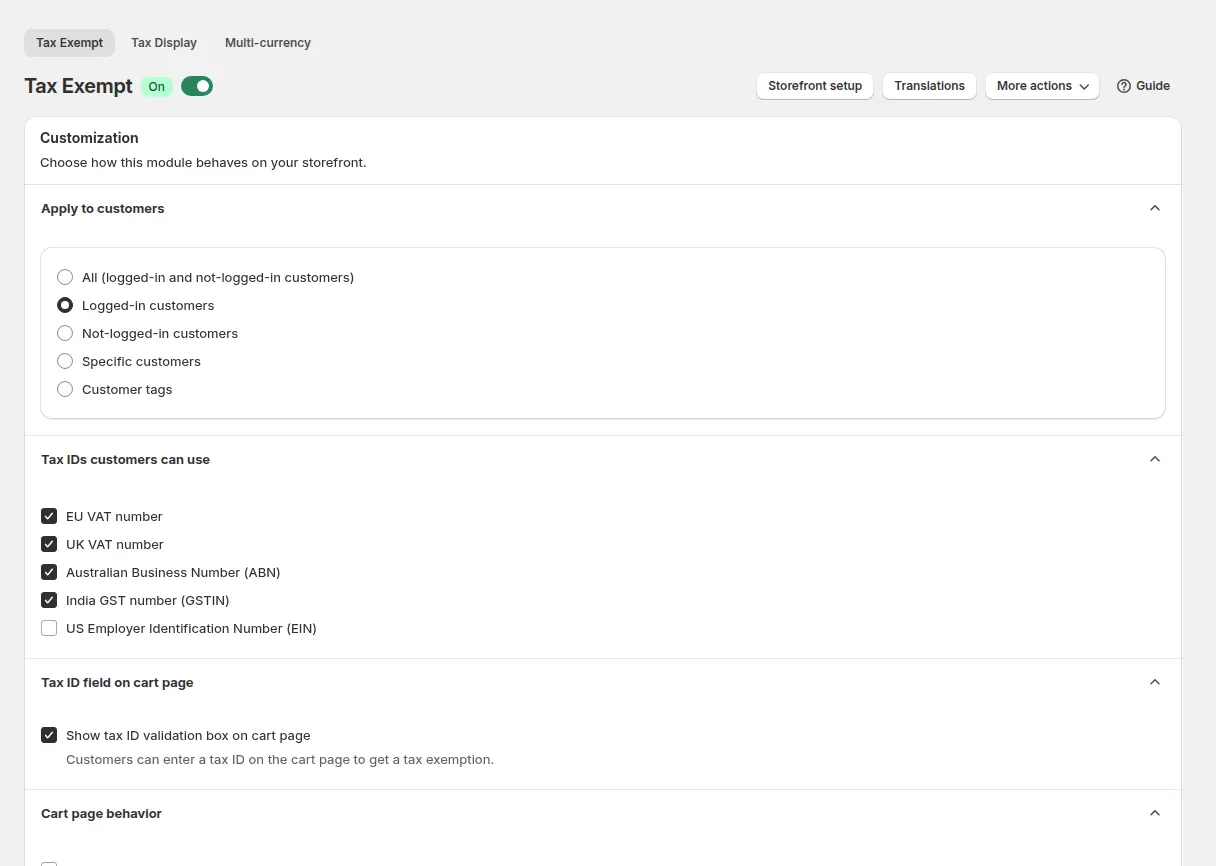Toggle the Tax Exempt on/off switch

pos(197,86)
